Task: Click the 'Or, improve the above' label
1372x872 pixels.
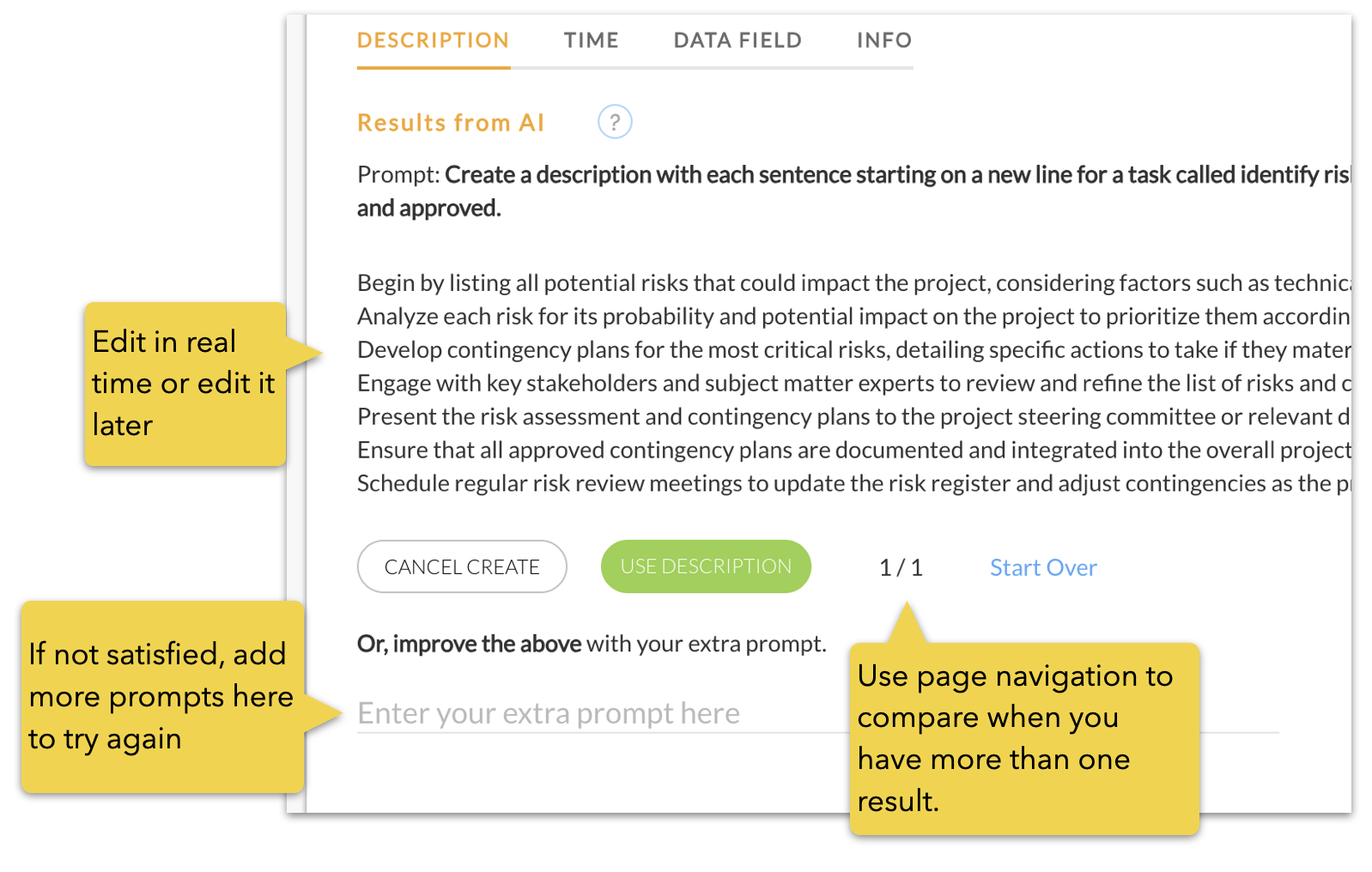Action: 470,644
